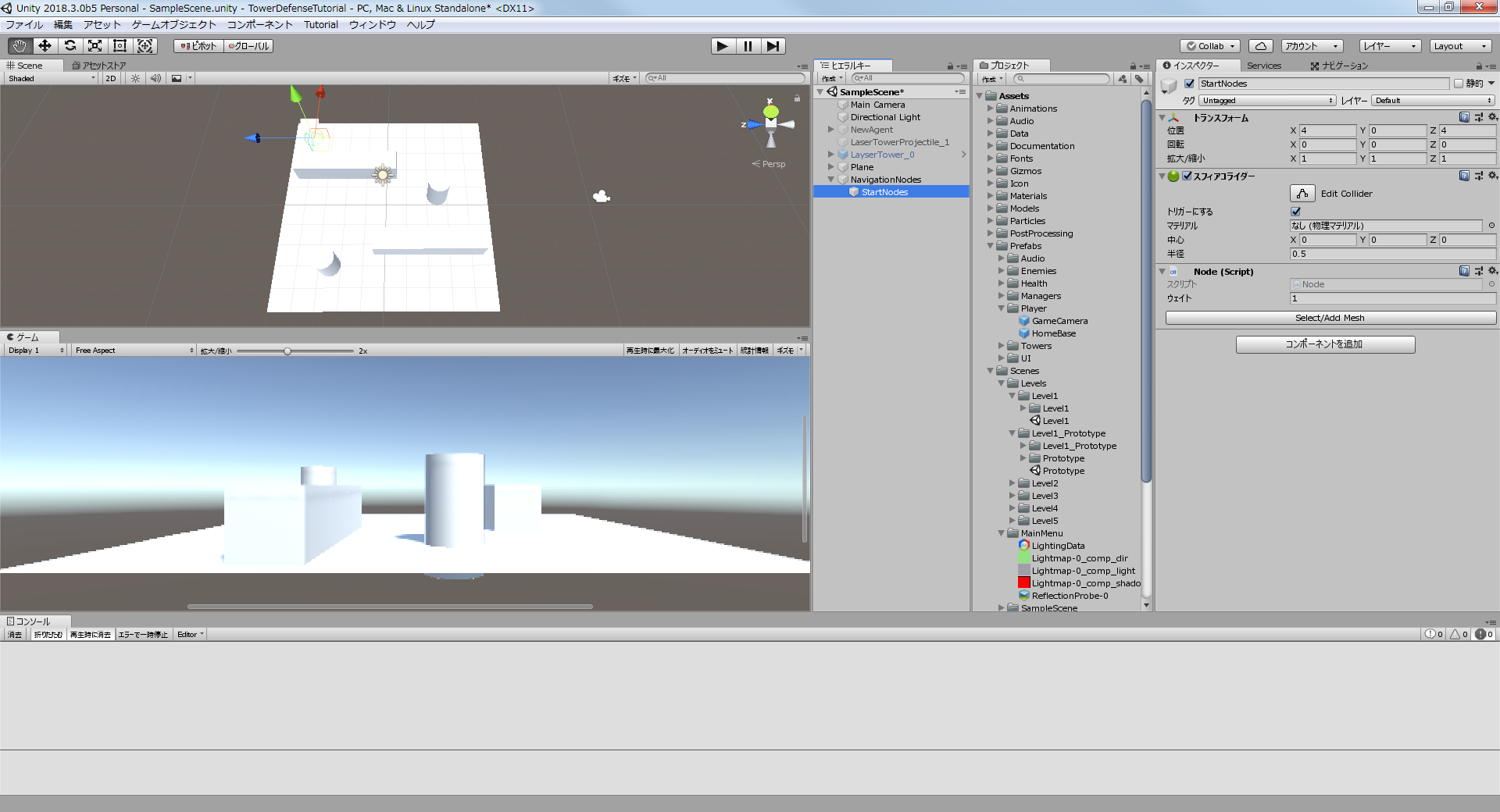Open the Tag dropdown showing Untagged
Screen dimensions: 1500x812
[1268, 101]
